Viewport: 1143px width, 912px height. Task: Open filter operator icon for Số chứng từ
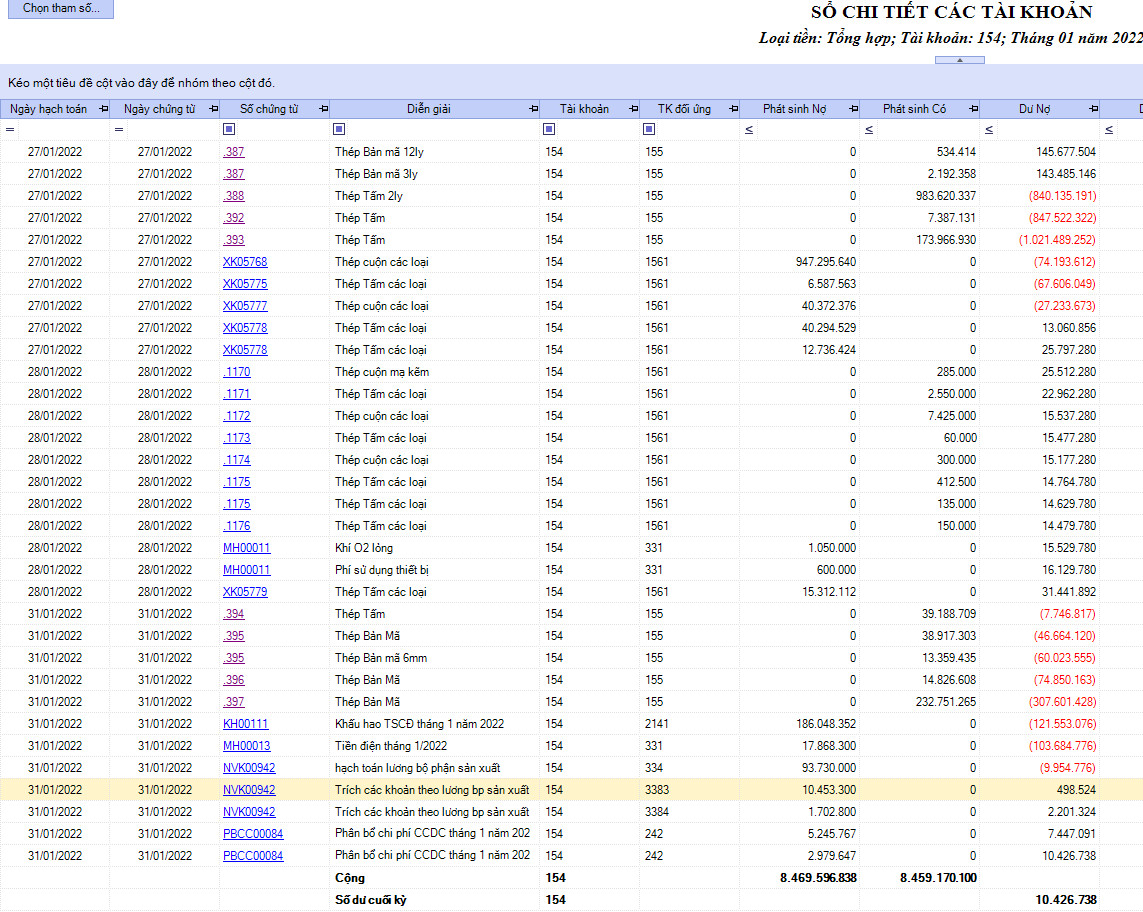tap(229, 129)
